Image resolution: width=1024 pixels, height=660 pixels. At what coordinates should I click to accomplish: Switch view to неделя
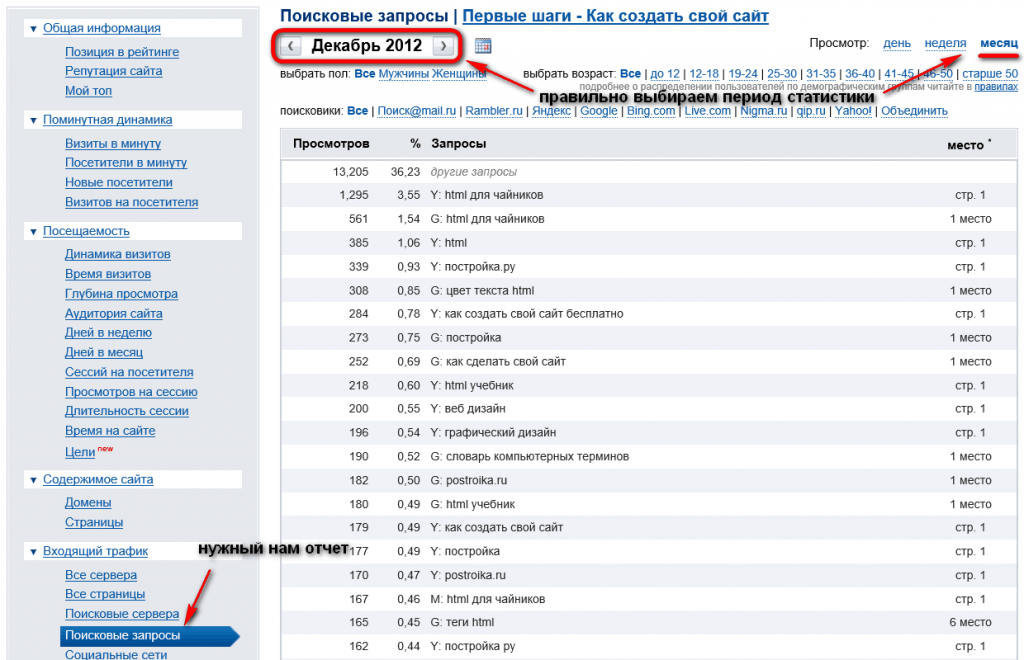(945, 43)
